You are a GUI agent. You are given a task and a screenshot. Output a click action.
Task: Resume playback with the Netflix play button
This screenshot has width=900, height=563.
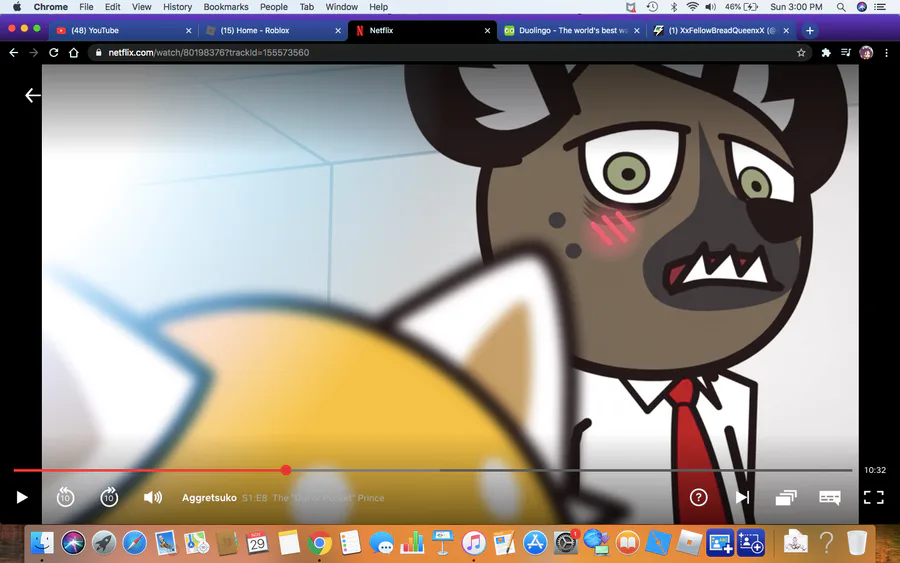[22, 497]
